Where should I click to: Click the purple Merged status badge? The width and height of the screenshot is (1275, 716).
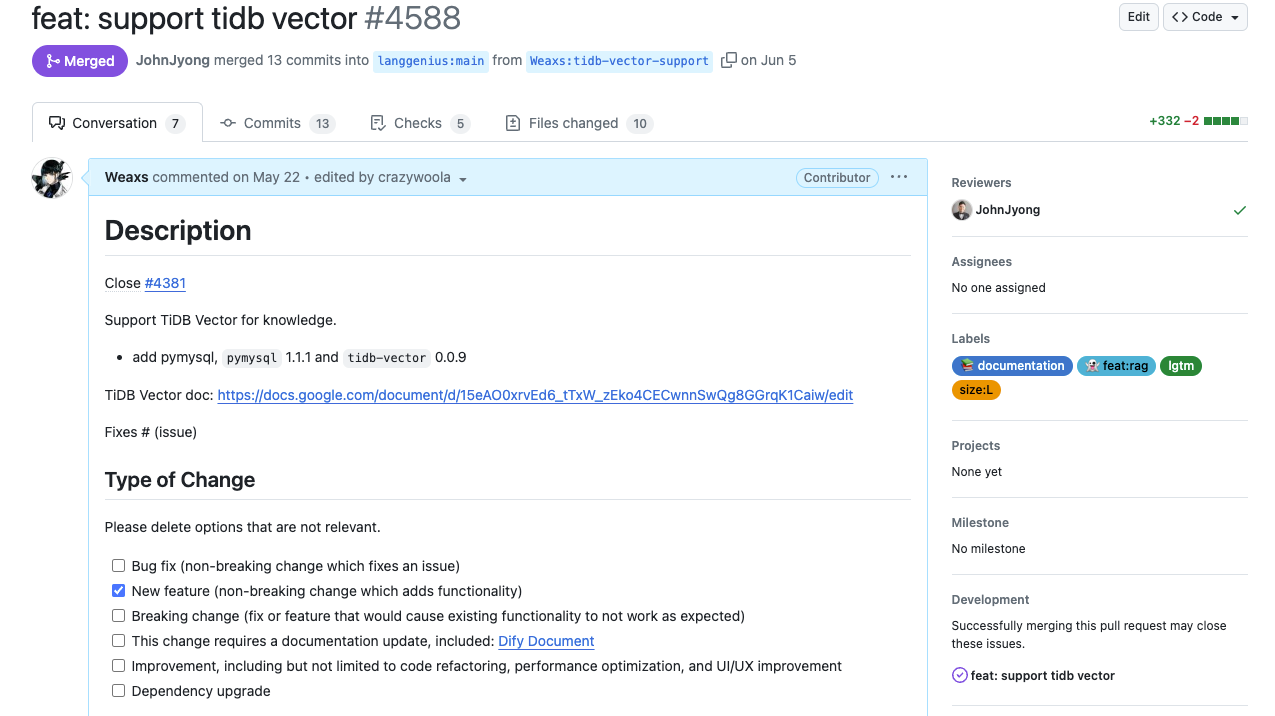click(80, 61)
